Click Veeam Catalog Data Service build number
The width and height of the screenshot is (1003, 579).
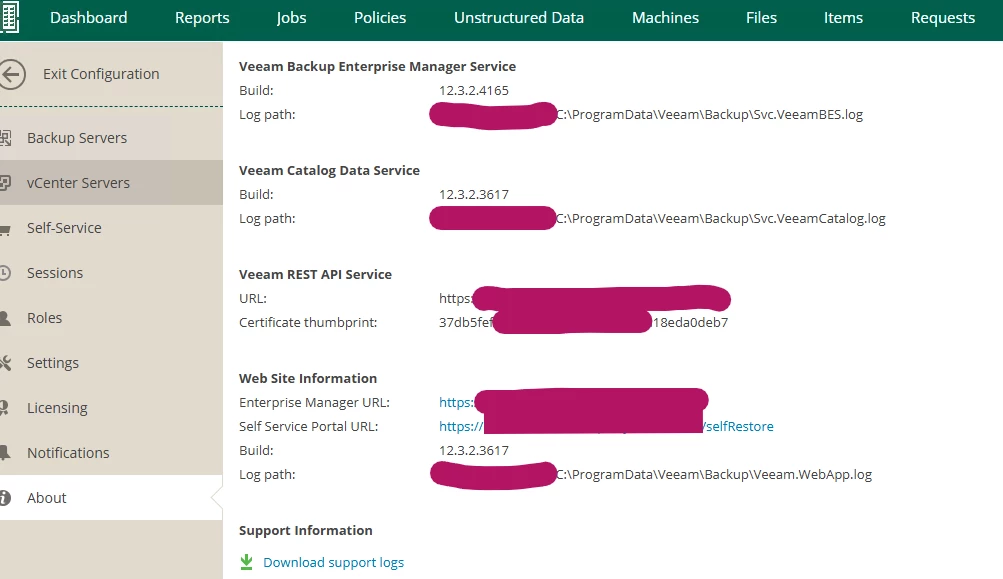473,194
